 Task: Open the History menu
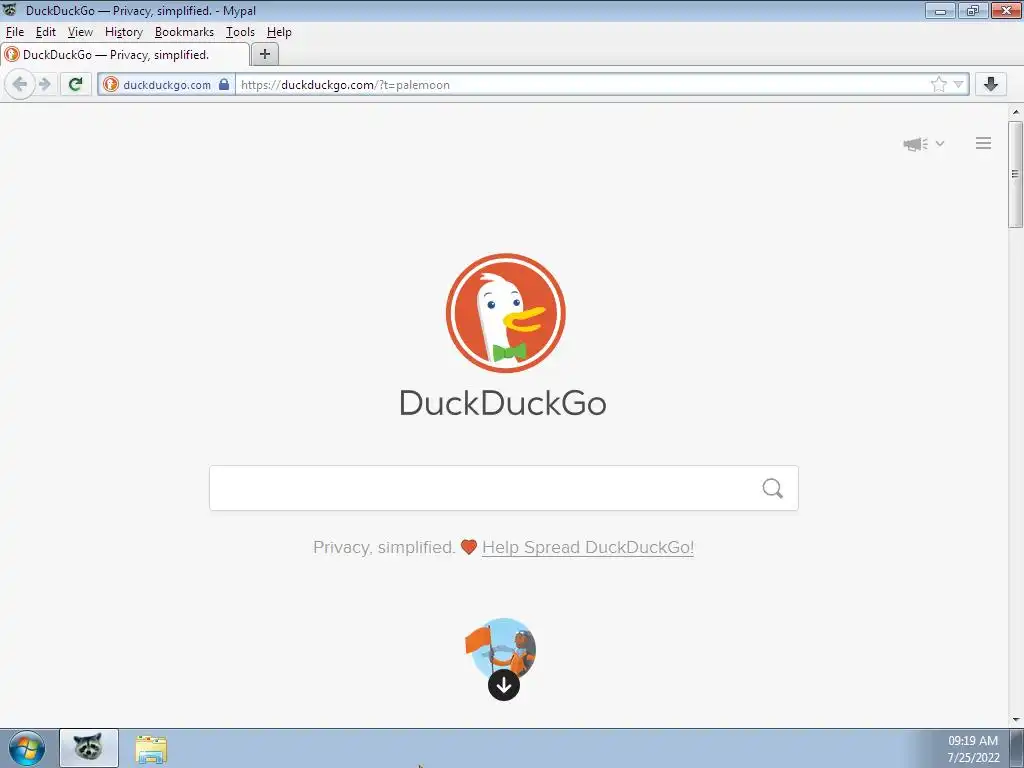[123, 32]
